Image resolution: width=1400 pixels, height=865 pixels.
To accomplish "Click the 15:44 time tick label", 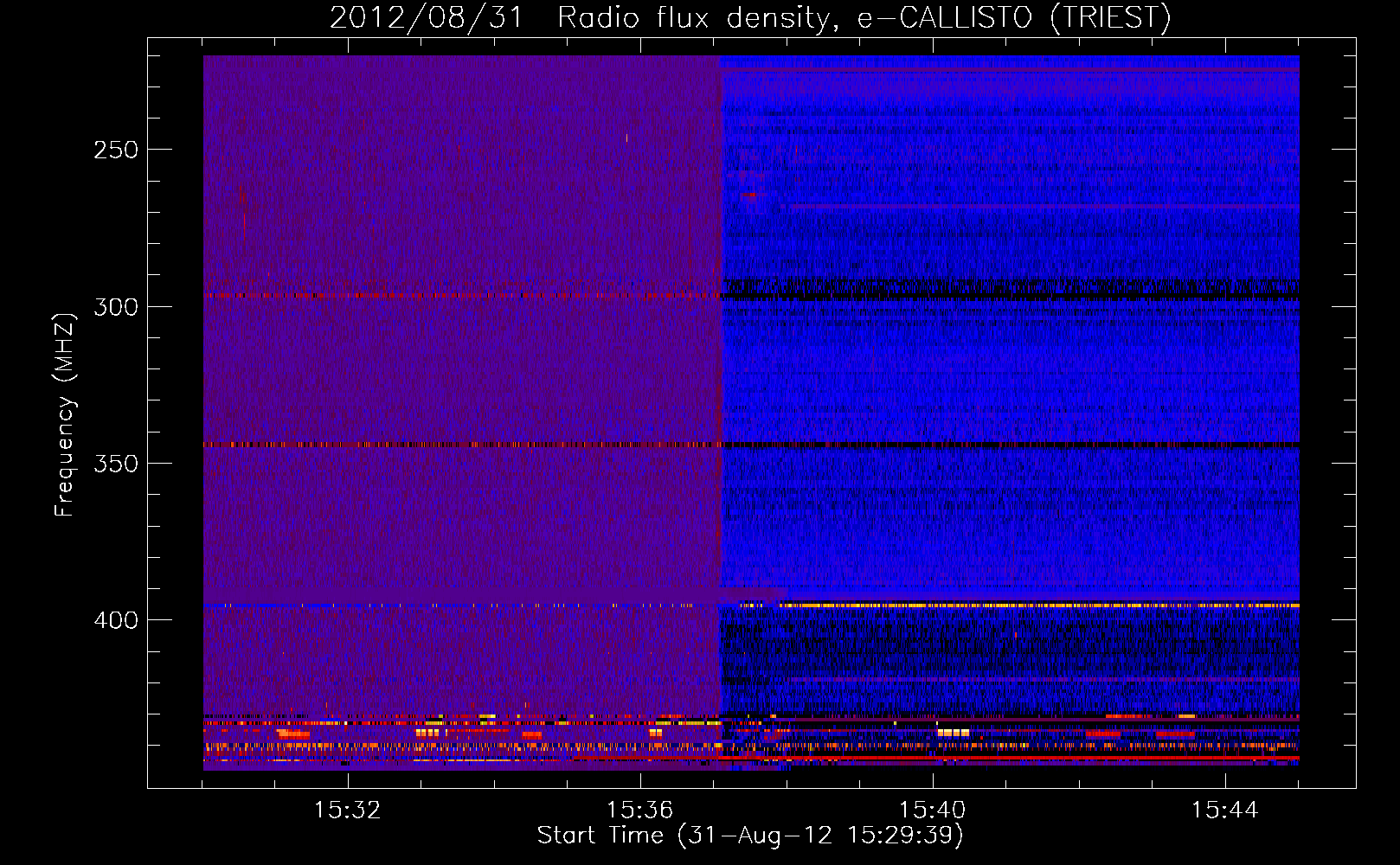I will click(x=1224, y=810).
